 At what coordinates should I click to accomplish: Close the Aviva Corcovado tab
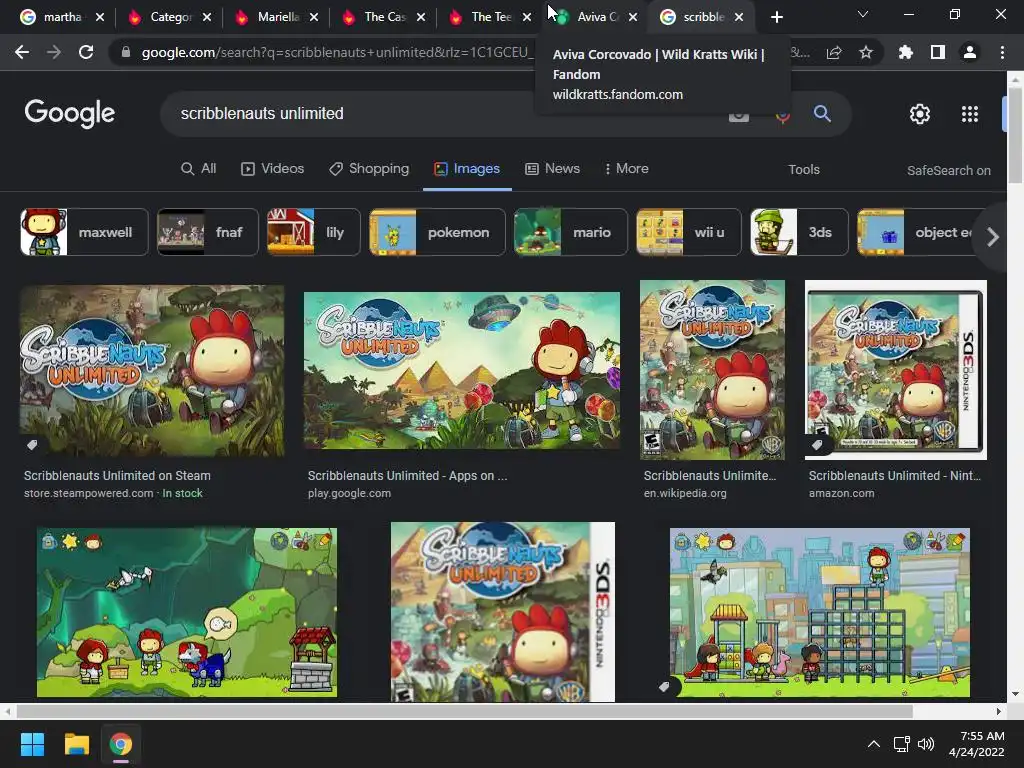(x=633, y=17)
